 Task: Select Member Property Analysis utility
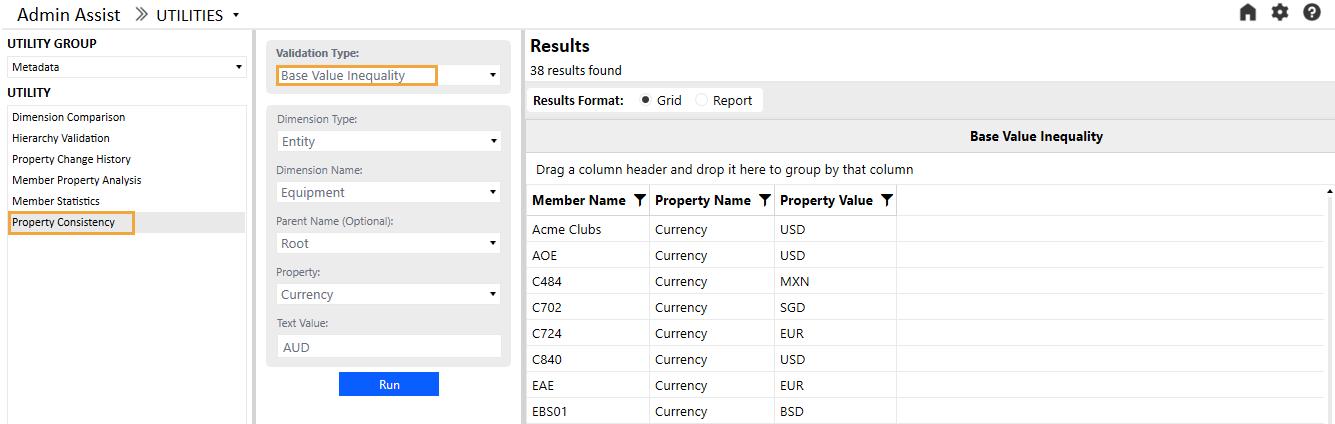pyautogui.click(x=77, y=181)
